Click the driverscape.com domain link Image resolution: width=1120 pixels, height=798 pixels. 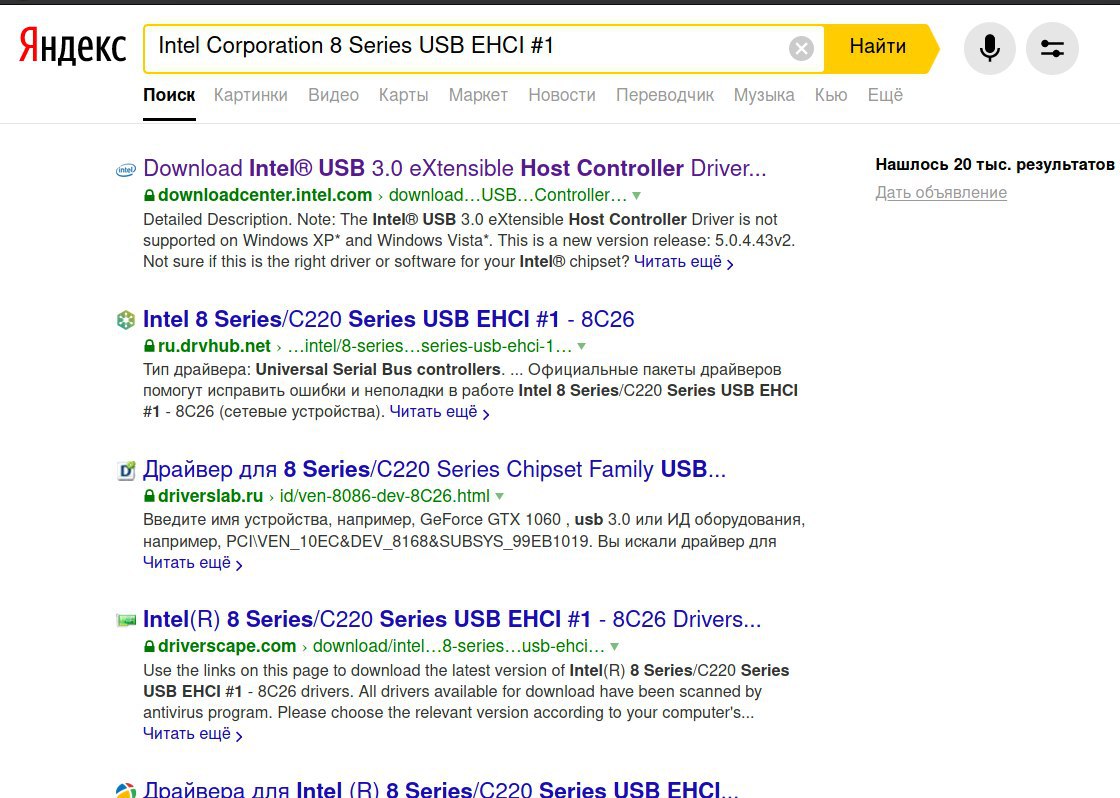click(227, 646)
